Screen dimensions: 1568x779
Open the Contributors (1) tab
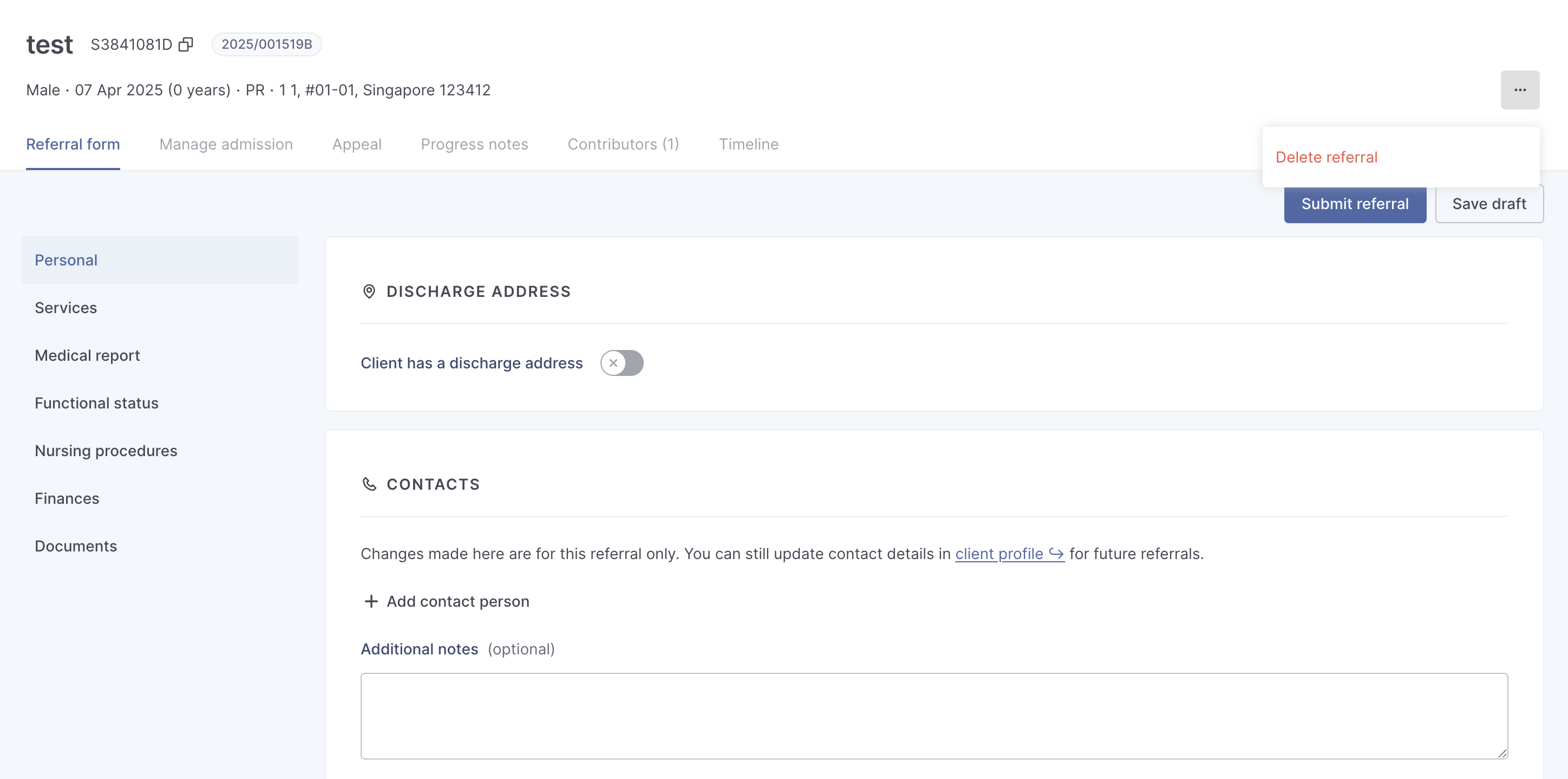point(623,144)
